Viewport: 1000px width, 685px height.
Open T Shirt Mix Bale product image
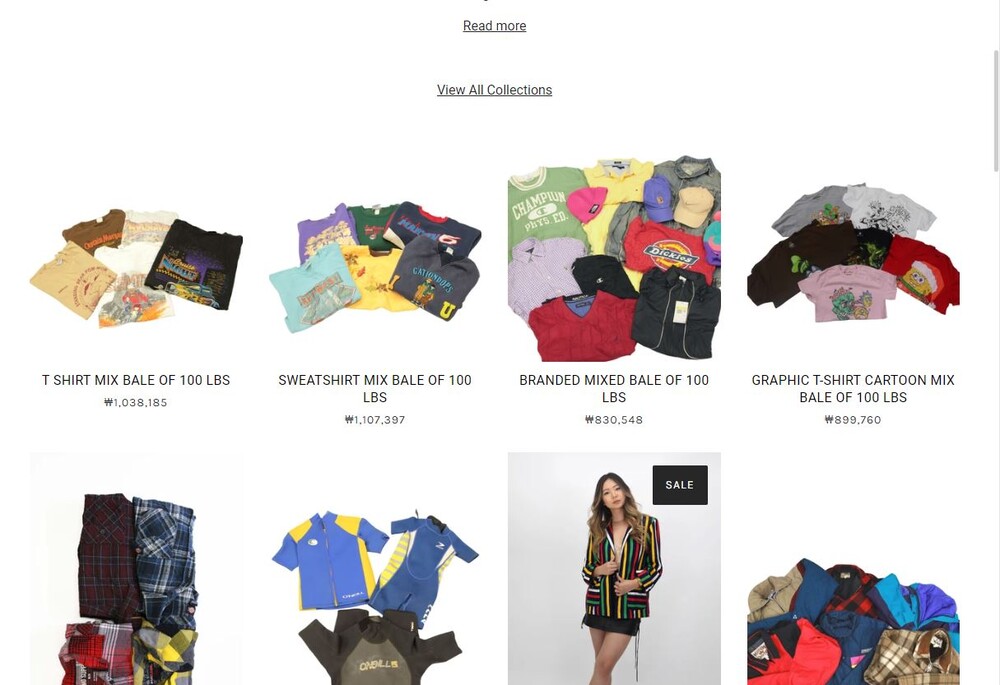pos(136,258)
